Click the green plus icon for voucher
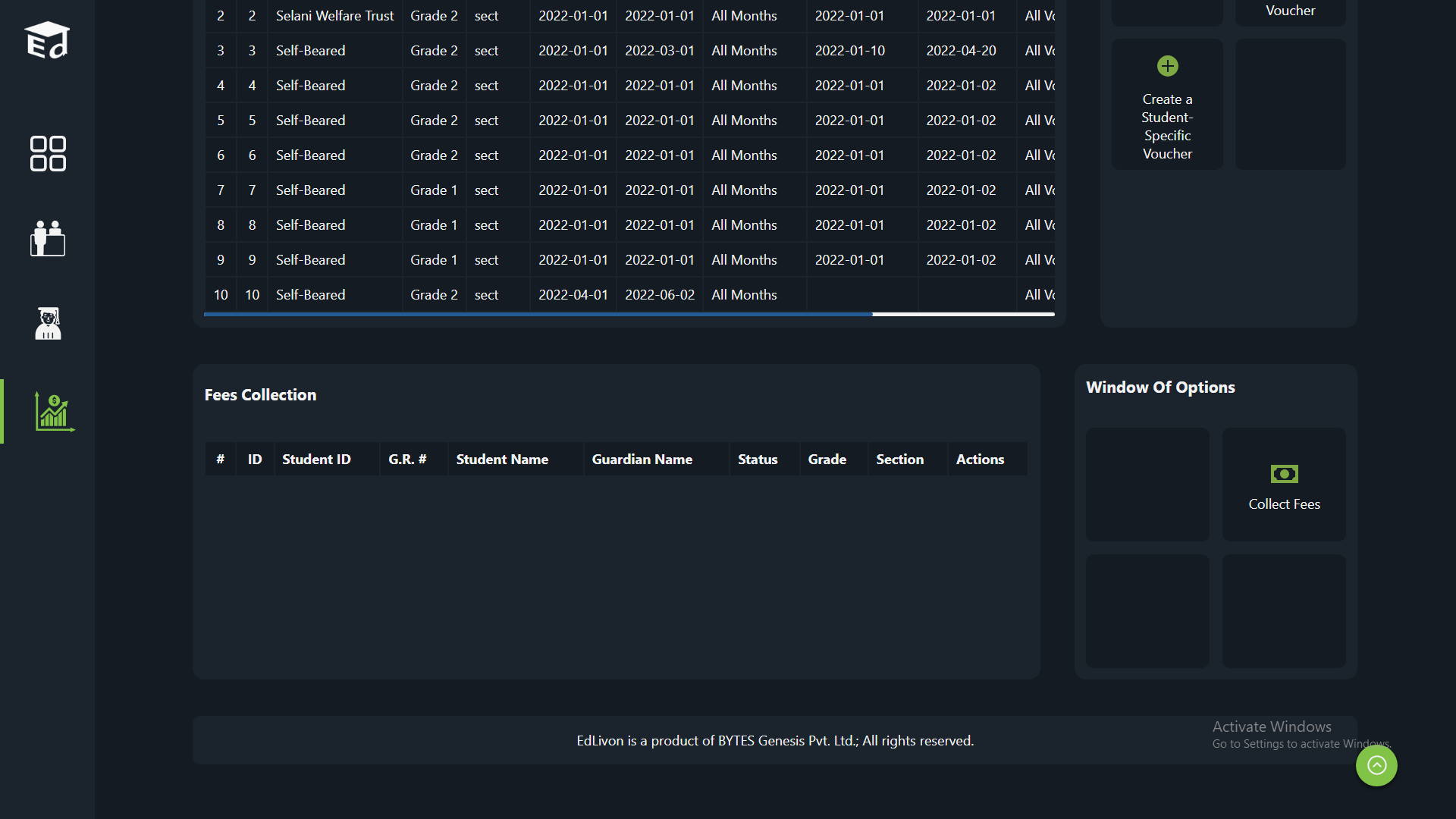The width and height of the screenshot is (1456, 819). (1167, 66)
